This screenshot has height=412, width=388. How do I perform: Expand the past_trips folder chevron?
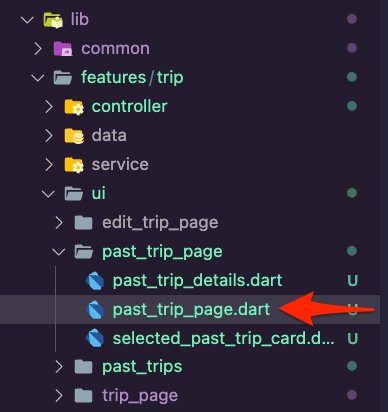pyautogui.click(x=59, y=367)
